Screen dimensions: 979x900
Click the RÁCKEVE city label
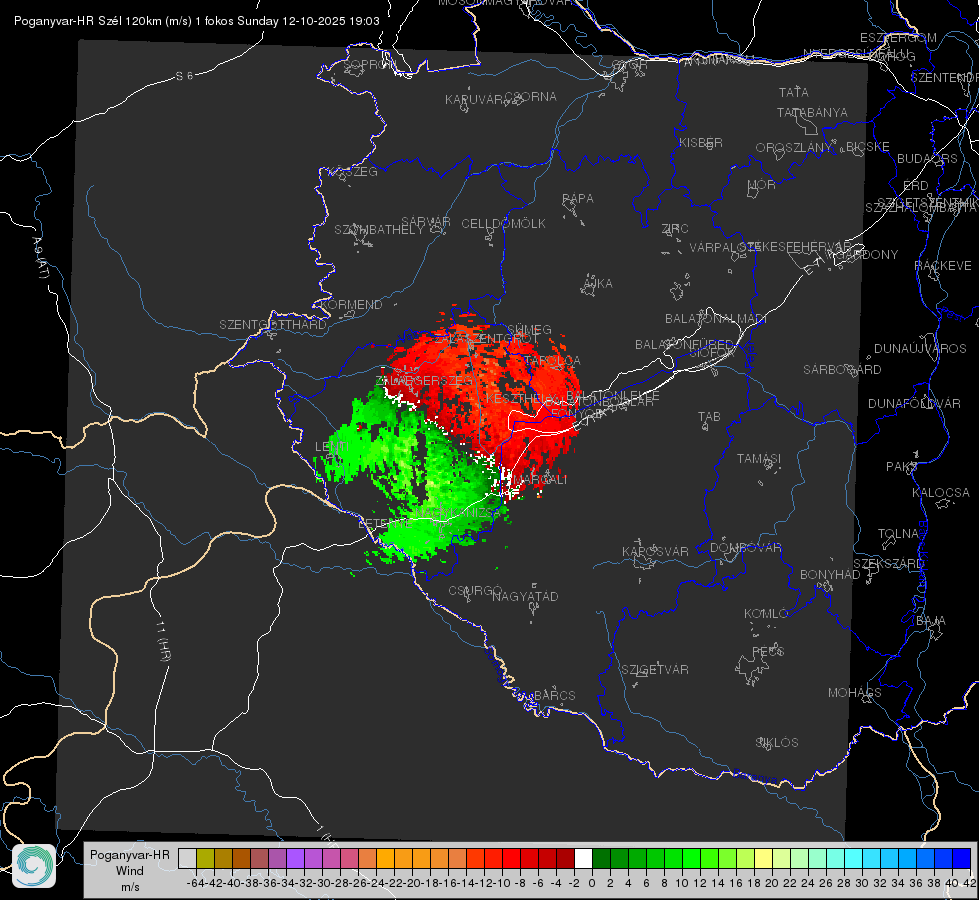point(943,266)
